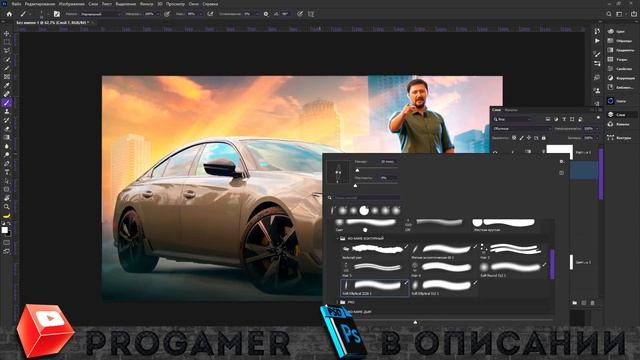
Task: Open the Градиенты panel button
Action: [621, 50]
